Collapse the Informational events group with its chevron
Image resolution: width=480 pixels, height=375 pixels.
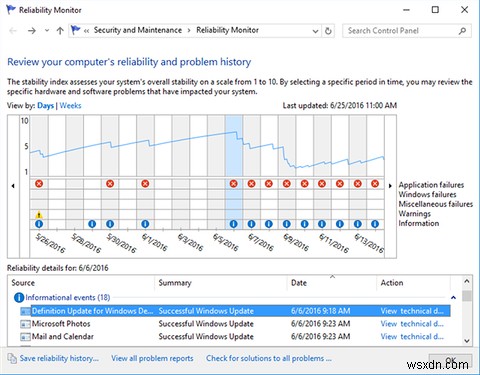click(x=453, y=297)
